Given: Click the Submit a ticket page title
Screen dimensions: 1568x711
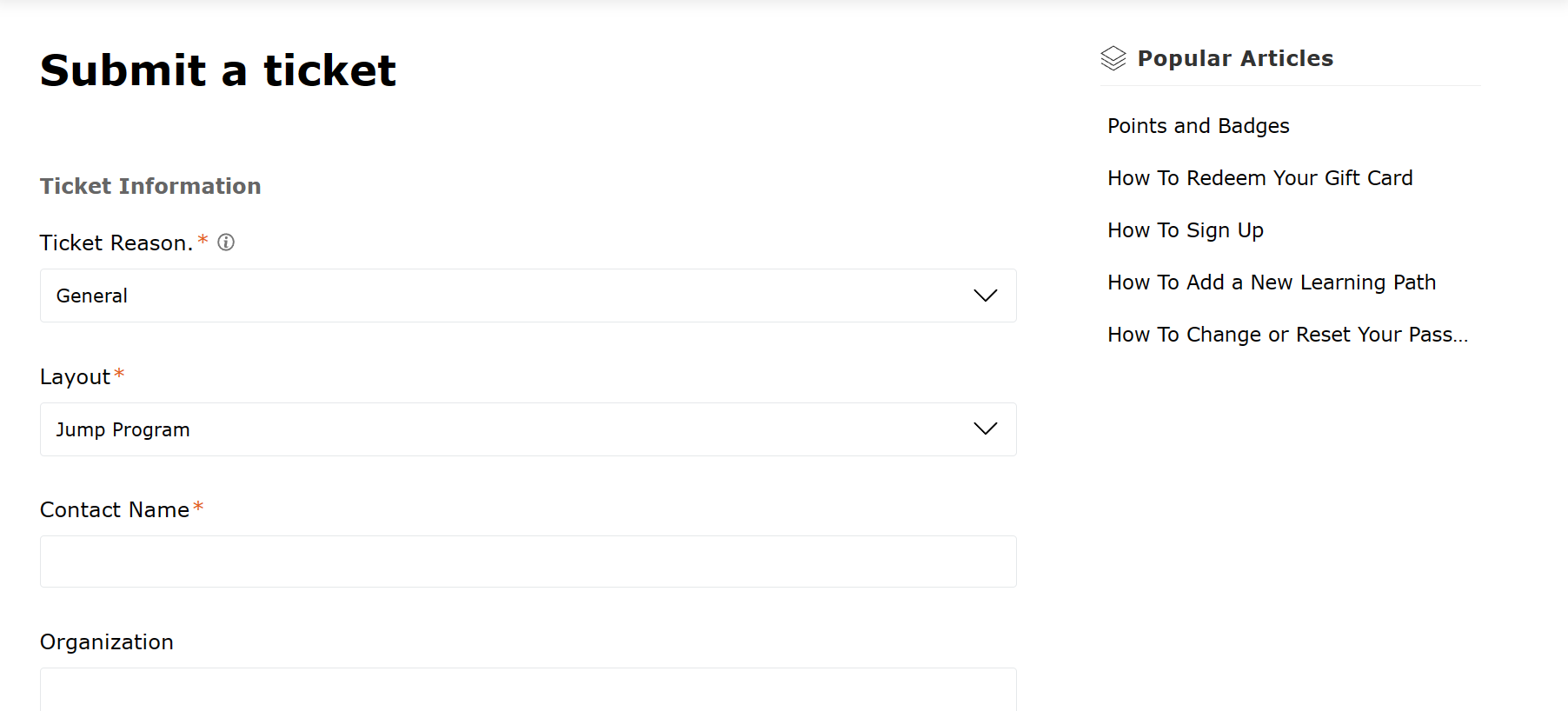Looking at the screenshot, I should [218, 70].
